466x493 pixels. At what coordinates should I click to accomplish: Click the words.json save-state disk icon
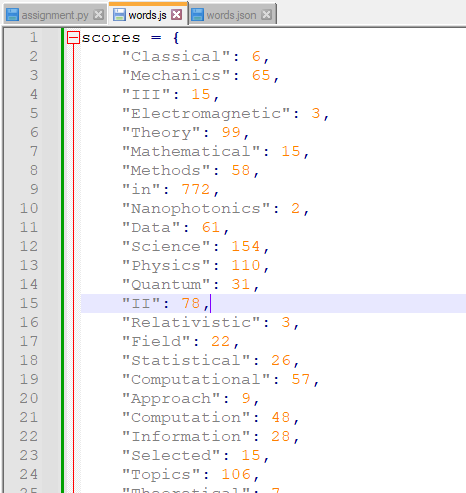[x=197, y=15]
